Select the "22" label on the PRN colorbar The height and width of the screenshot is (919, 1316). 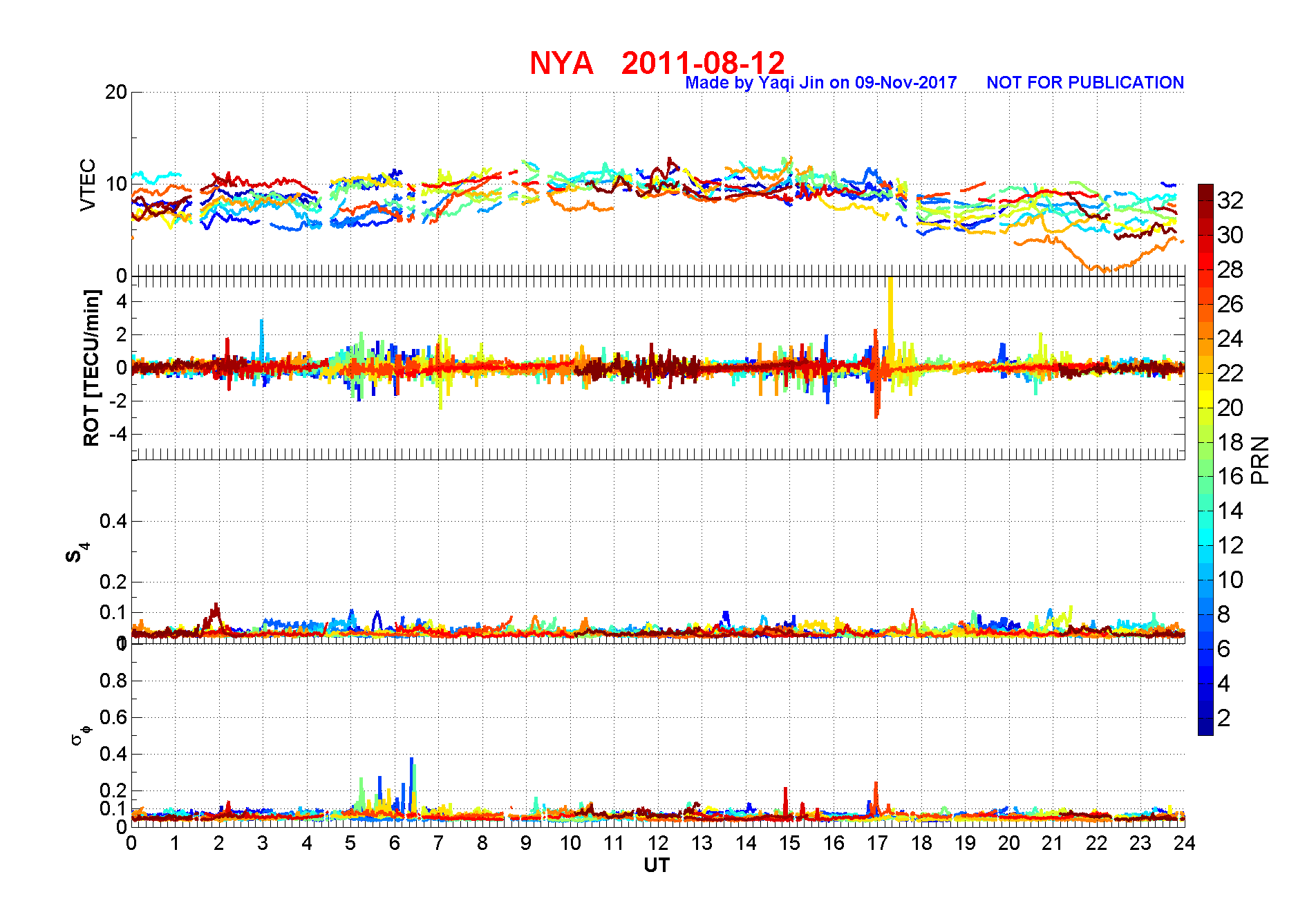[1230, 373]
